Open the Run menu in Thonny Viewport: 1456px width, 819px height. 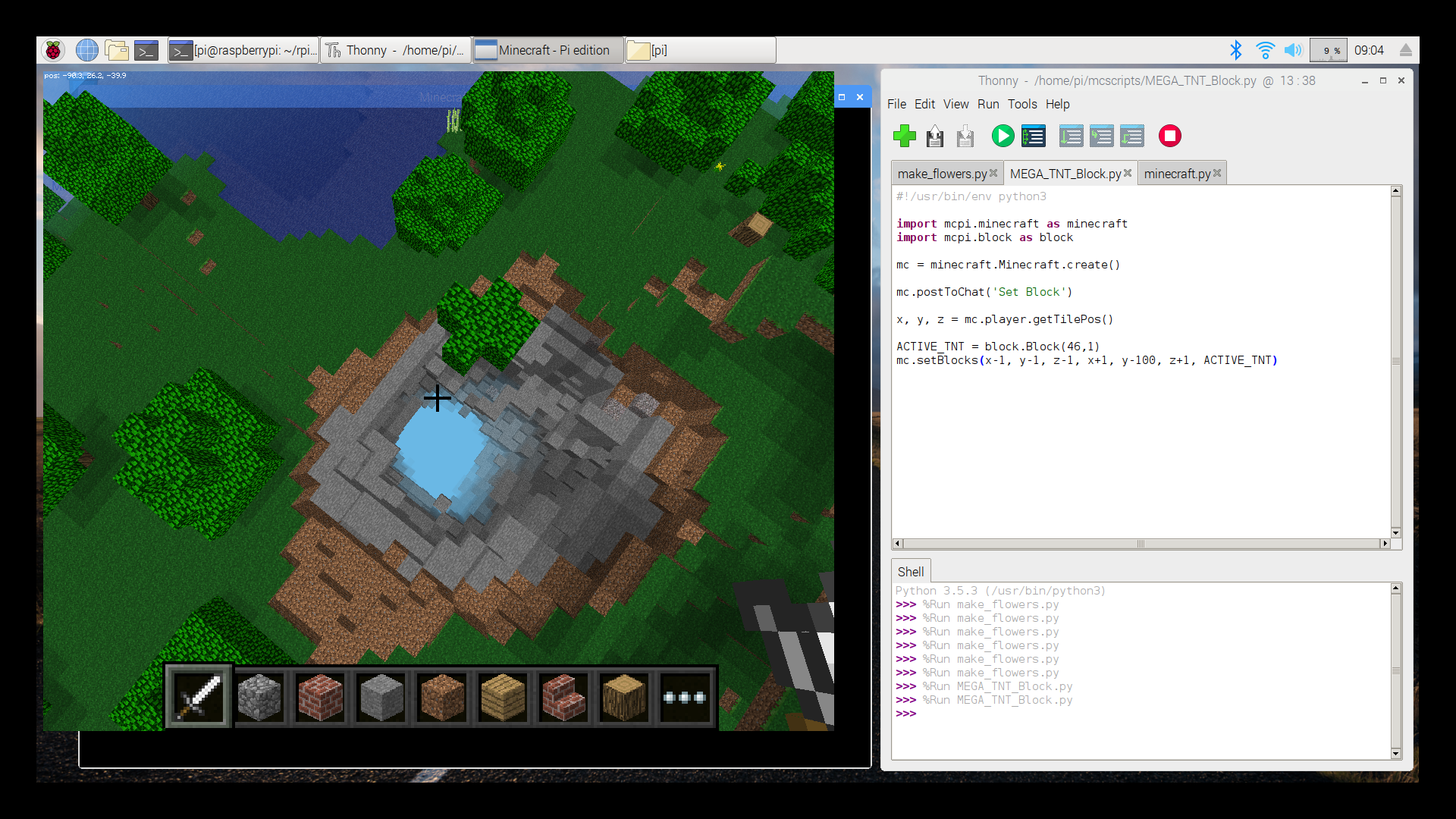[988, 104]
